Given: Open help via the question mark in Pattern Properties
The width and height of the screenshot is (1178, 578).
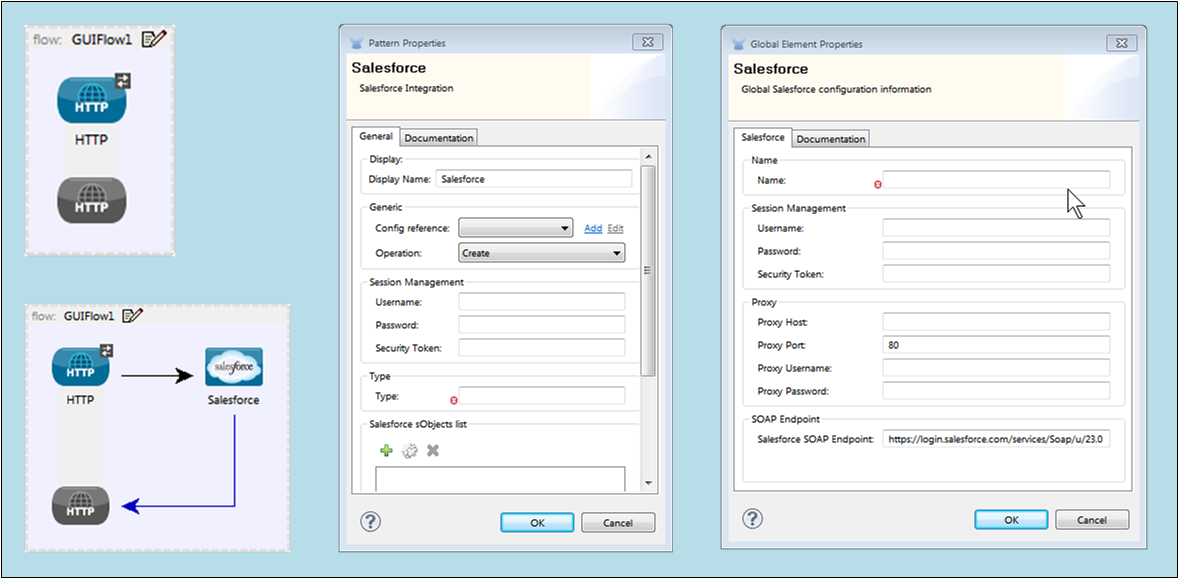Looking at the screenshot, I should [x=371, y=521].
